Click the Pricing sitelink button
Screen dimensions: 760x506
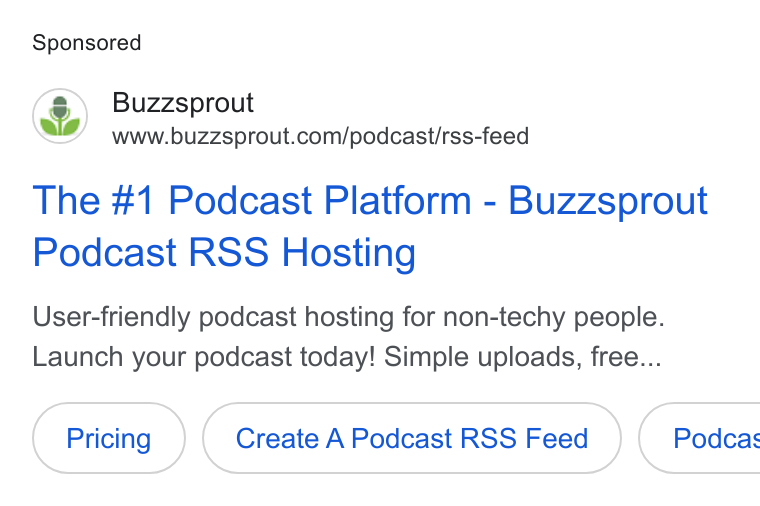[x=109, y=438]
